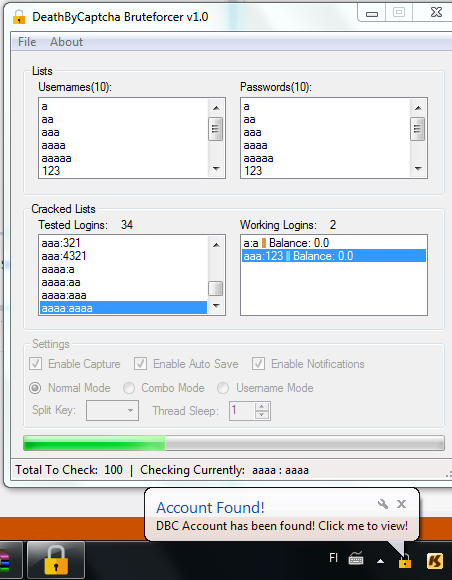452x580 pixels.
Task: Click the padlock icon in the title bar
Action: [18, 17]
